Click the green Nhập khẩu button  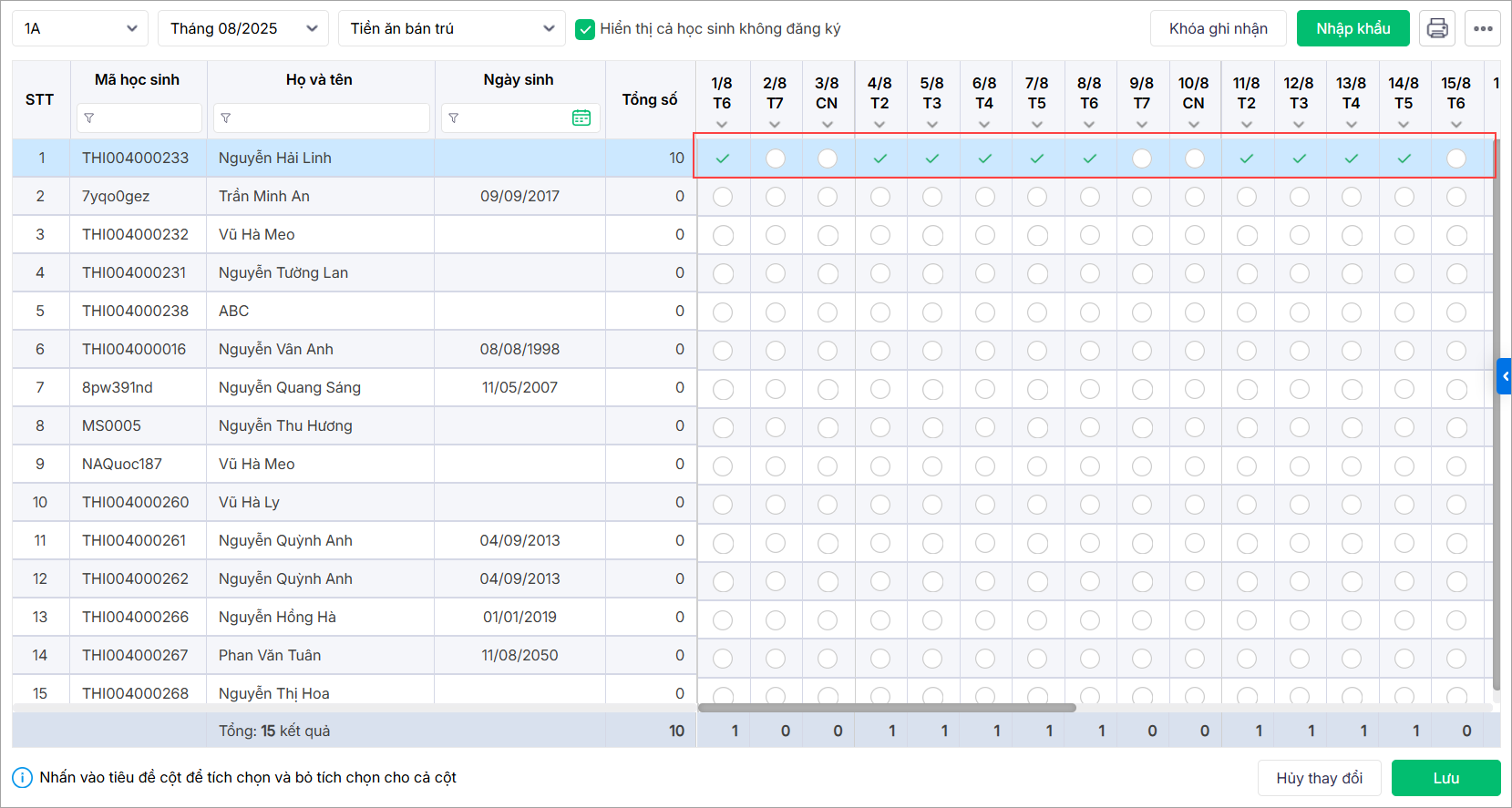point(1353,28)
